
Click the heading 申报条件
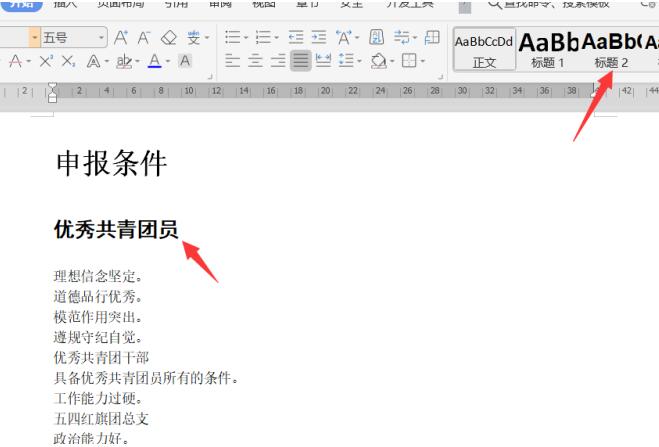(x=111, y=163)
